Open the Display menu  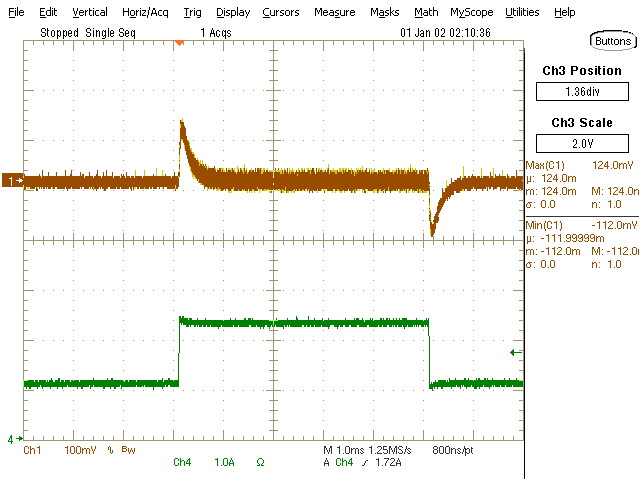pyautogui.click(x=232, y=13)
